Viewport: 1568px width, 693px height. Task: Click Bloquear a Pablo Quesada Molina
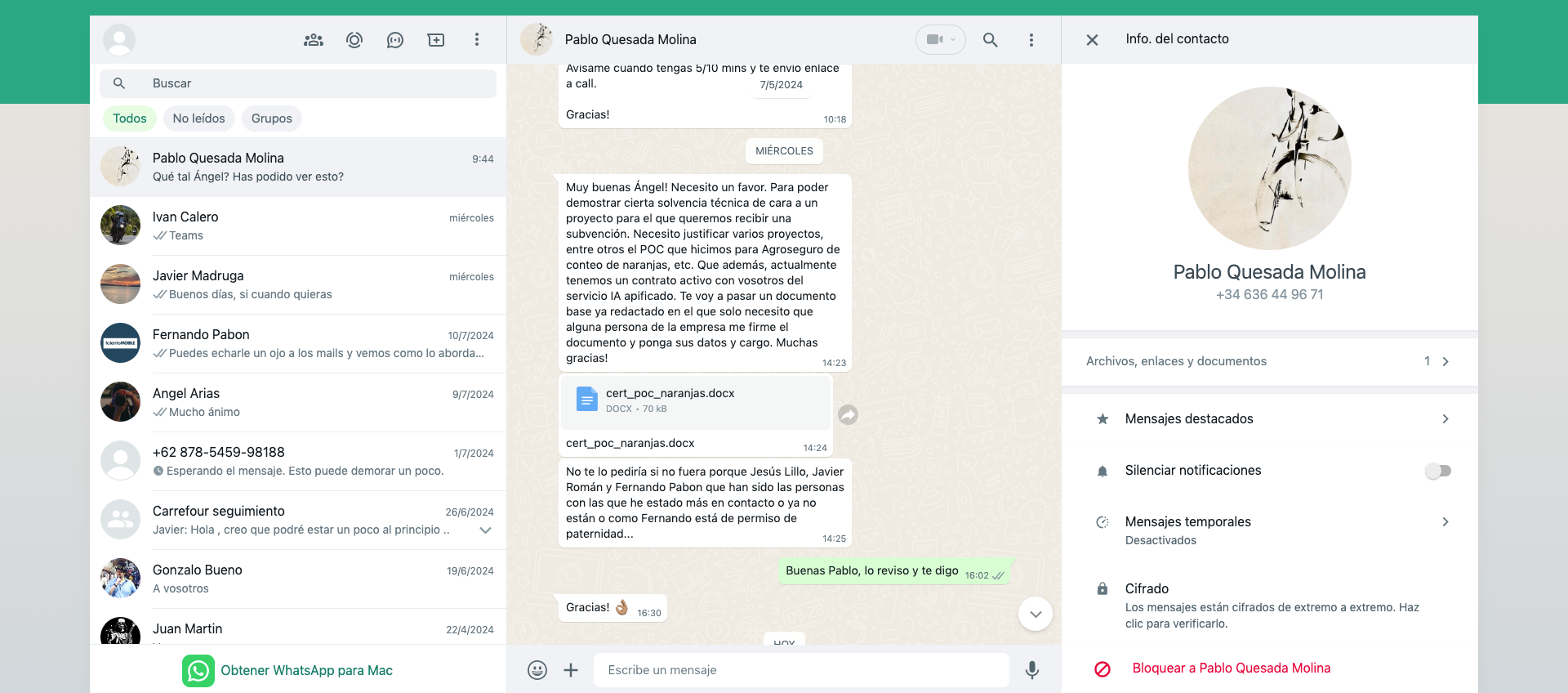1231,668
